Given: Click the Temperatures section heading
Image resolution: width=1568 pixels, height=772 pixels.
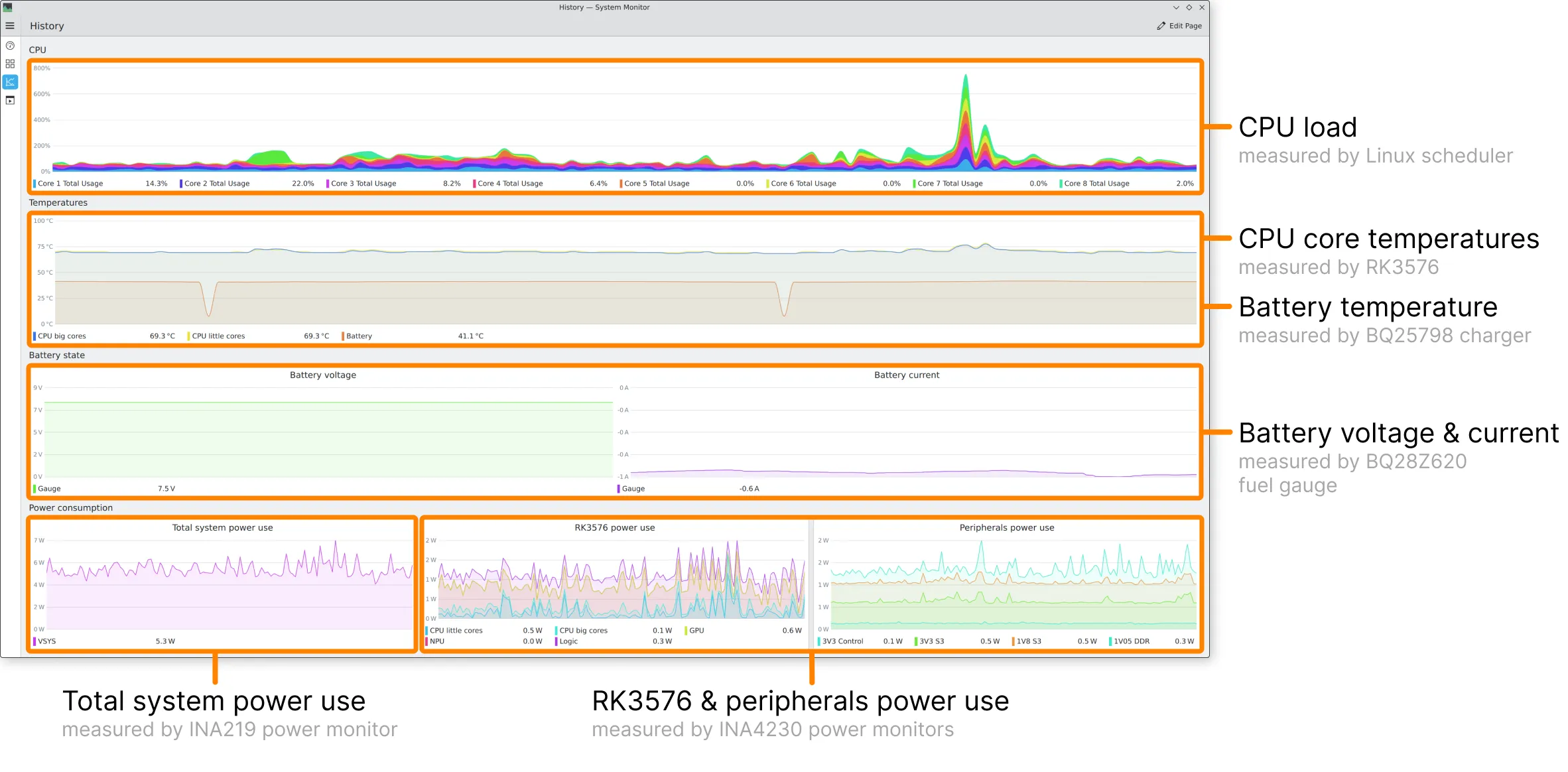Looking at the screenshot, I should [58, 202].
